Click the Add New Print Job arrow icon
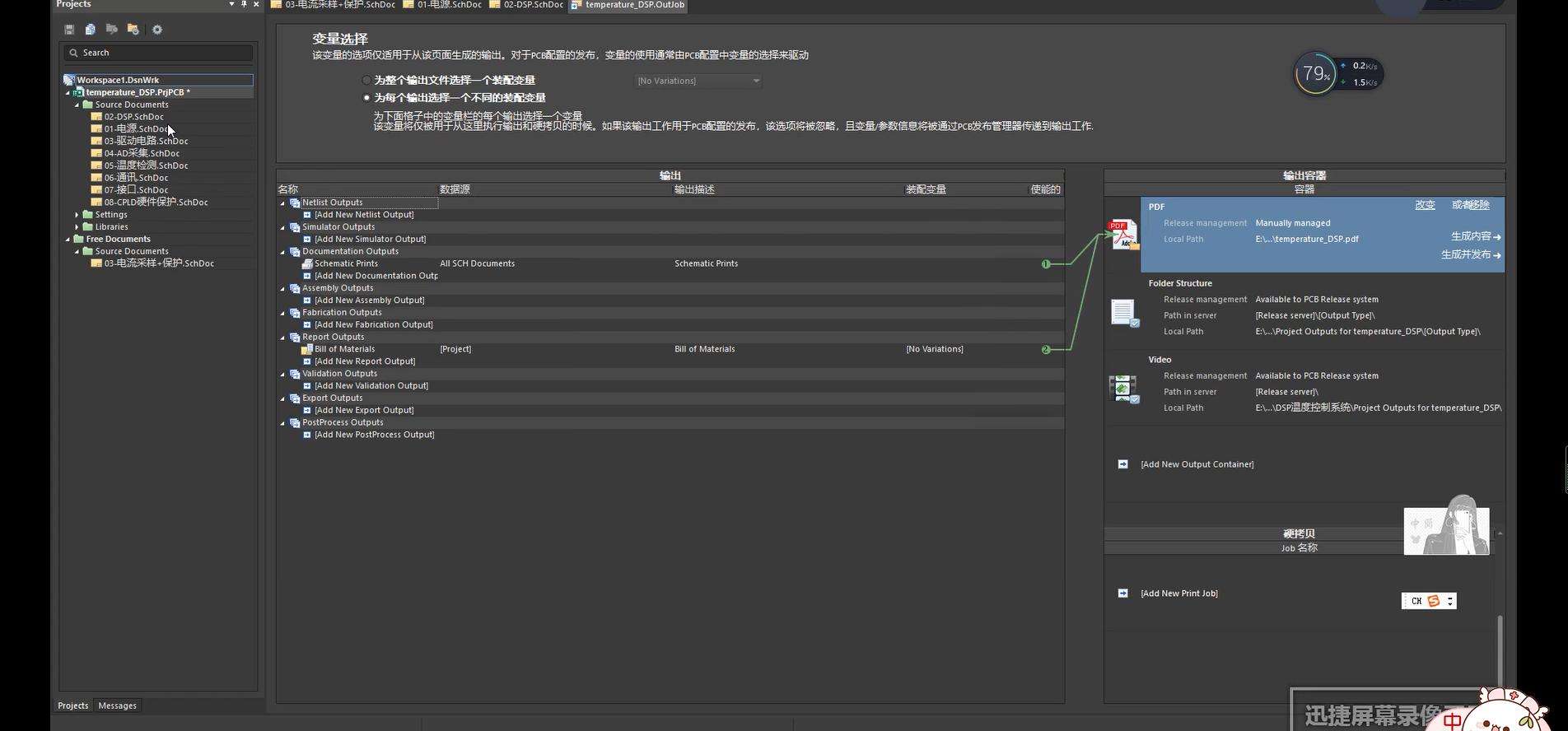The width and height of the screenshot is (1568, 731). 1122,593
